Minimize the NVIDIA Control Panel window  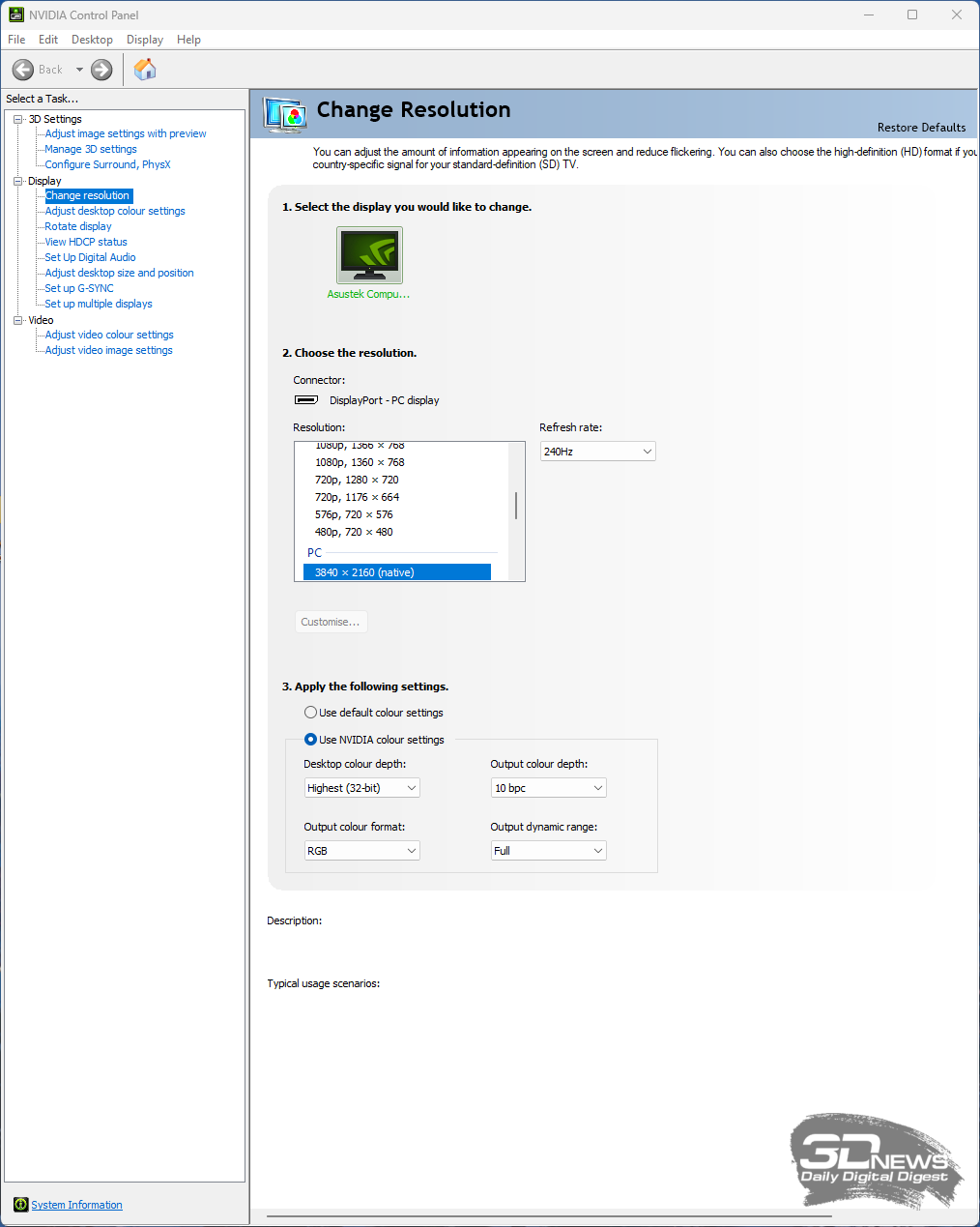tap(869, 15)
